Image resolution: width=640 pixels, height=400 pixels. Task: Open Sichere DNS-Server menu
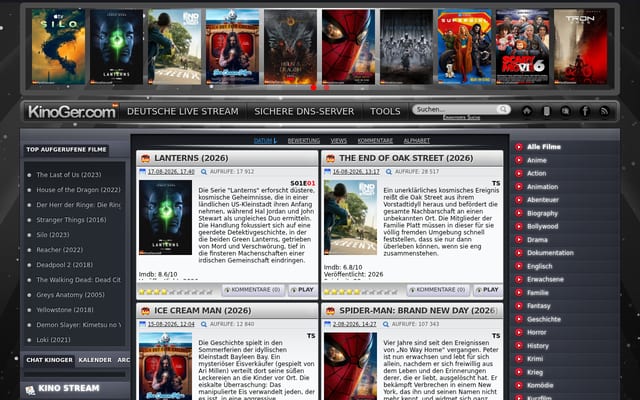(x=304, y=111)
